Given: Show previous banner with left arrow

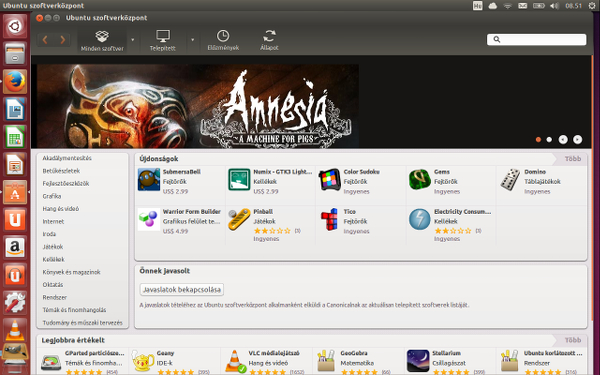Looking at the screenshot, I should pos(563,140).
